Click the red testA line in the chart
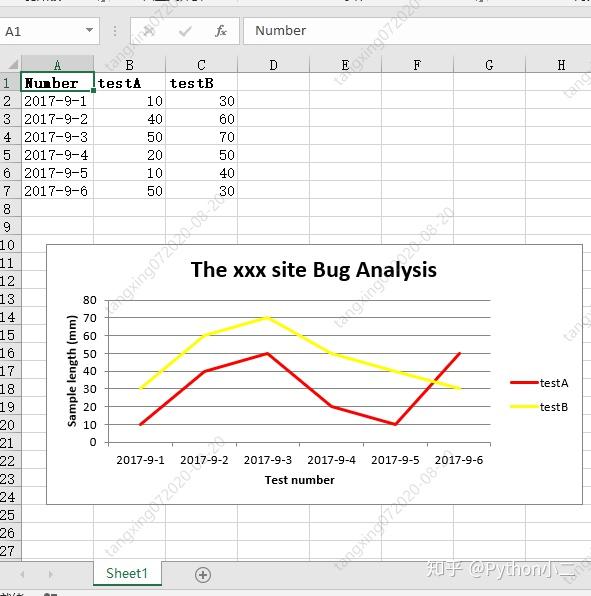This screenshot has width=591, height=596. (299, 380)
